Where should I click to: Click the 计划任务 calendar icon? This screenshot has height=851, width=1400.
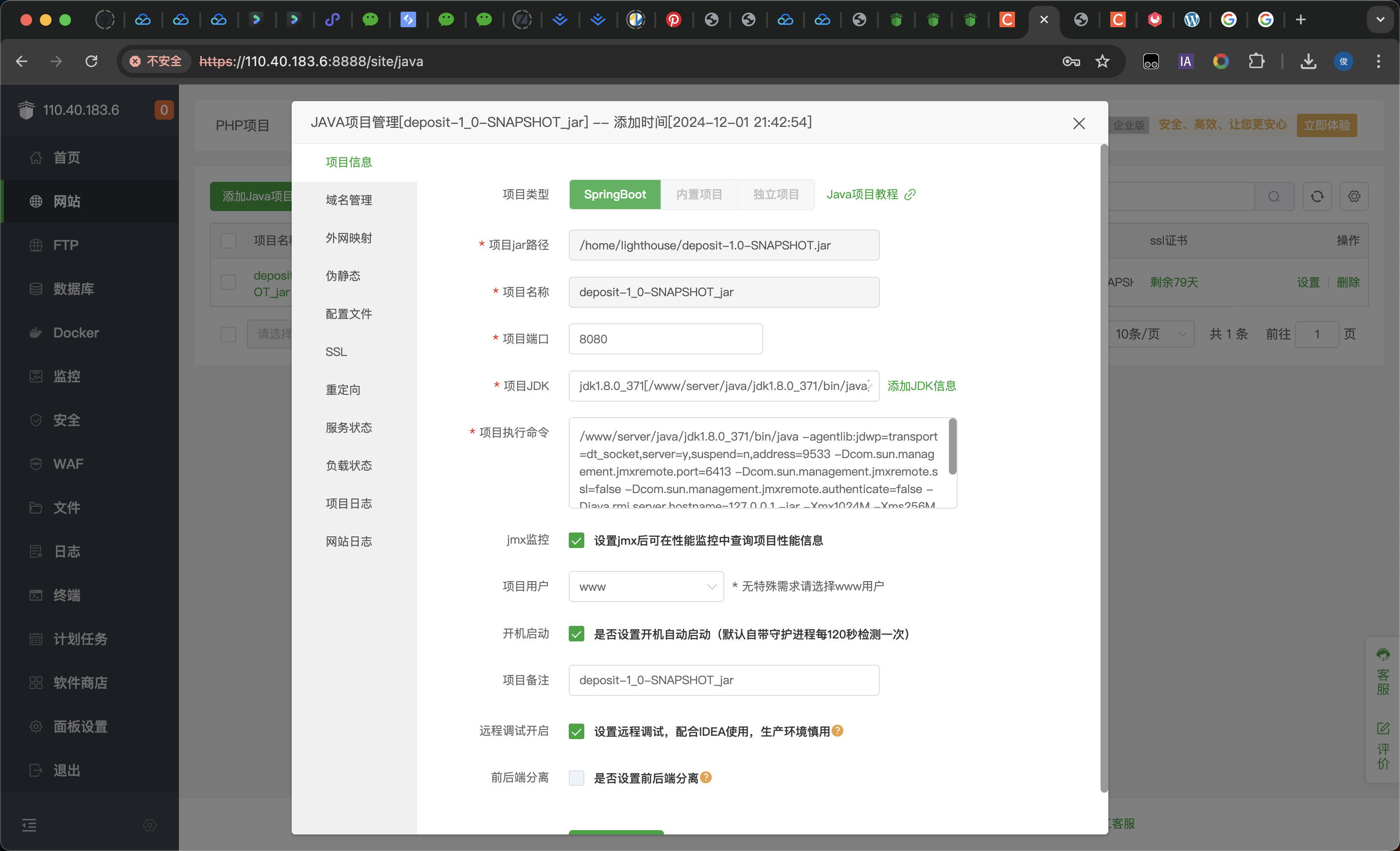pos(36,639)
